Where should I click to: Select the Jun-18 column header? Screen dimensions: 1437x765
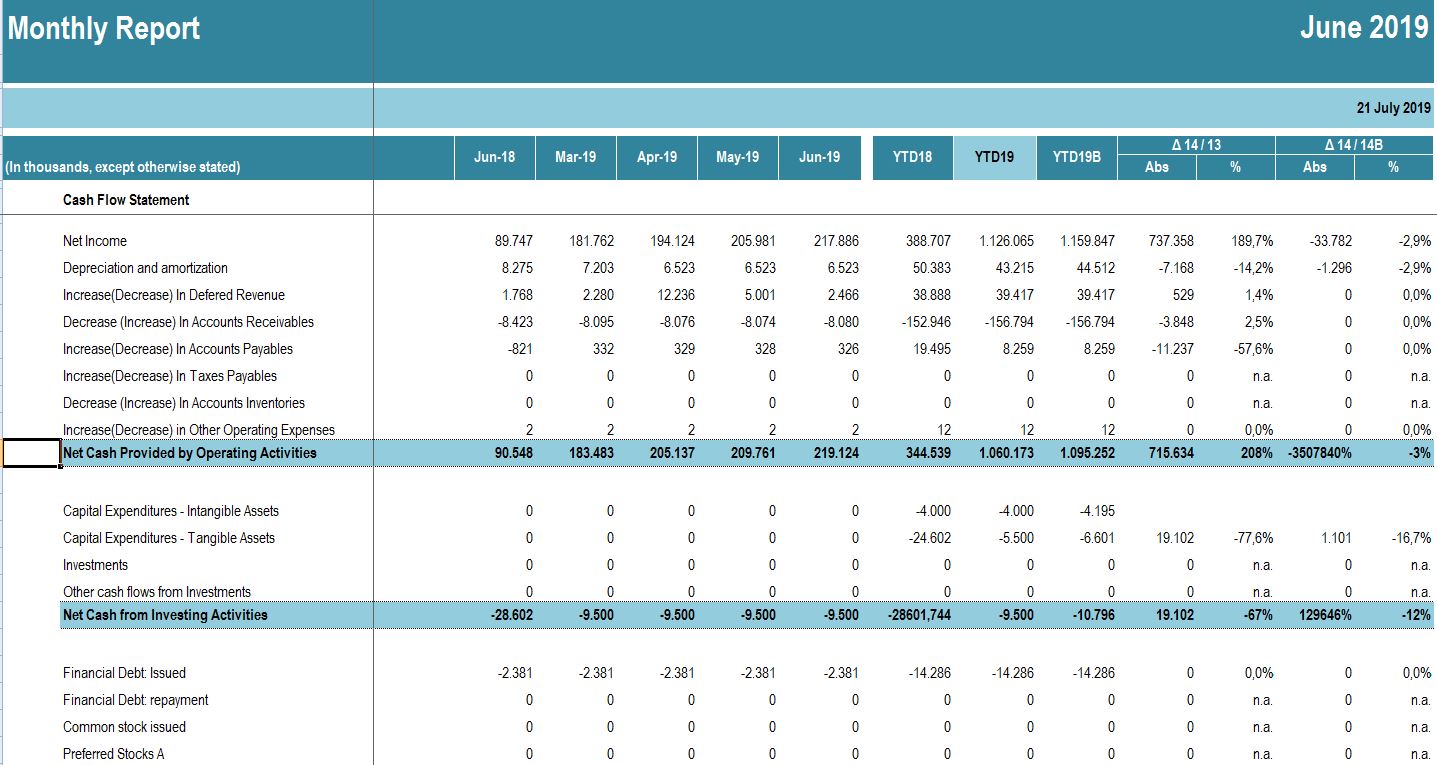[x=494, y=157]
